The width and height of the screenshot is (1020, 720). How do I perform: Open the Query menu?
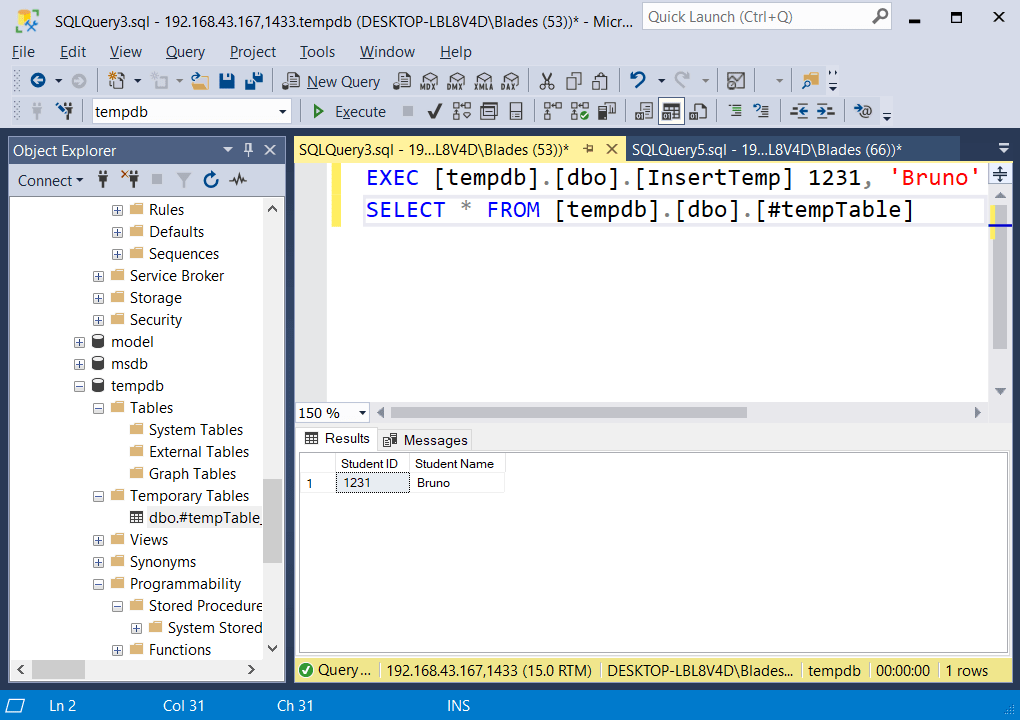[184, 52]
